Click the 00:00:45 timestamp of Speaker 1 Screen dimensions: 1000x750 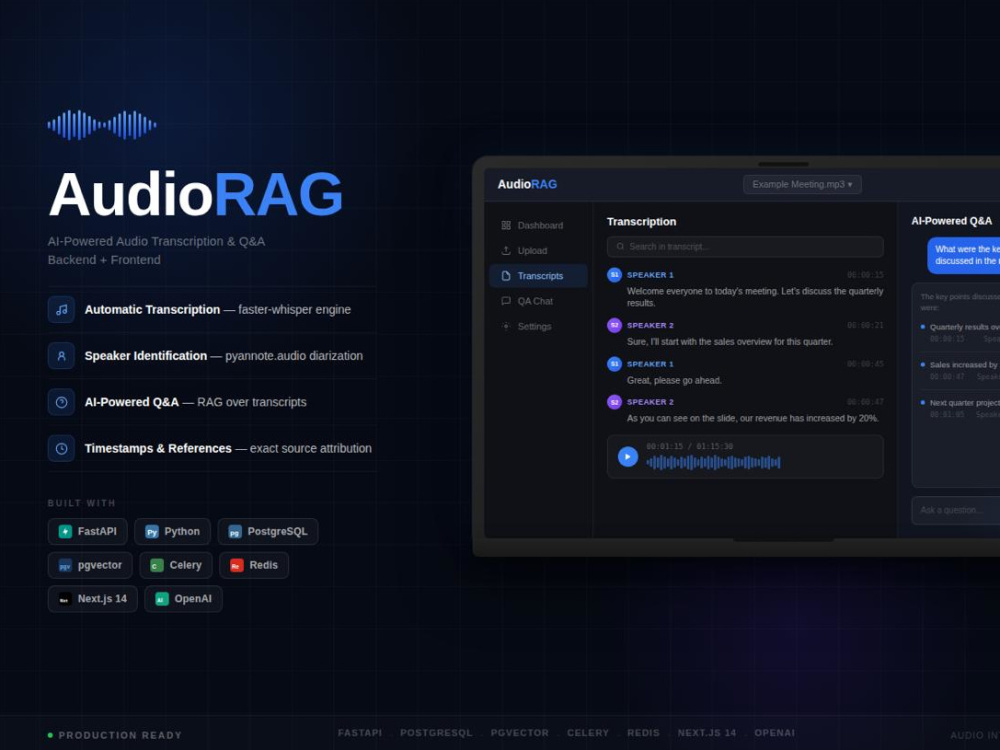(865, 364)
